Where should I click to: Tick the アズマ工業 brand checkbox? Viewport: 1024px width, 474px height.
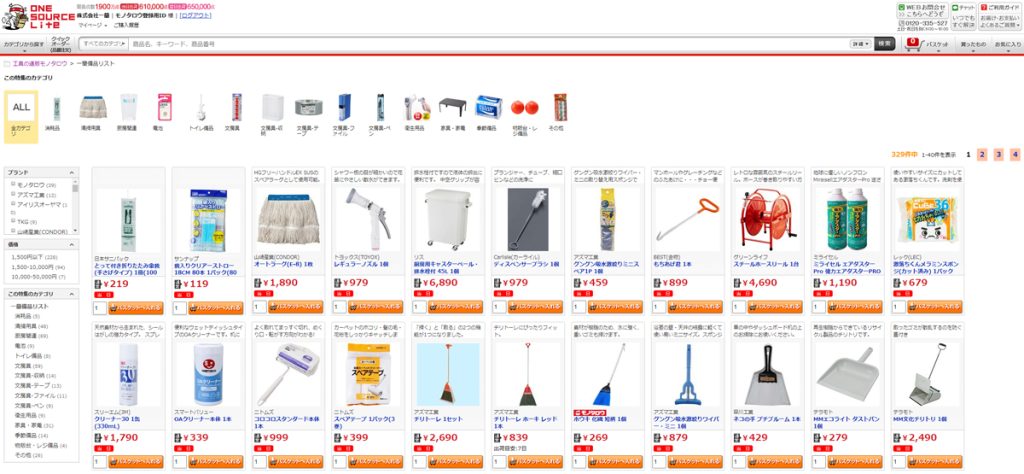point(12,194)
